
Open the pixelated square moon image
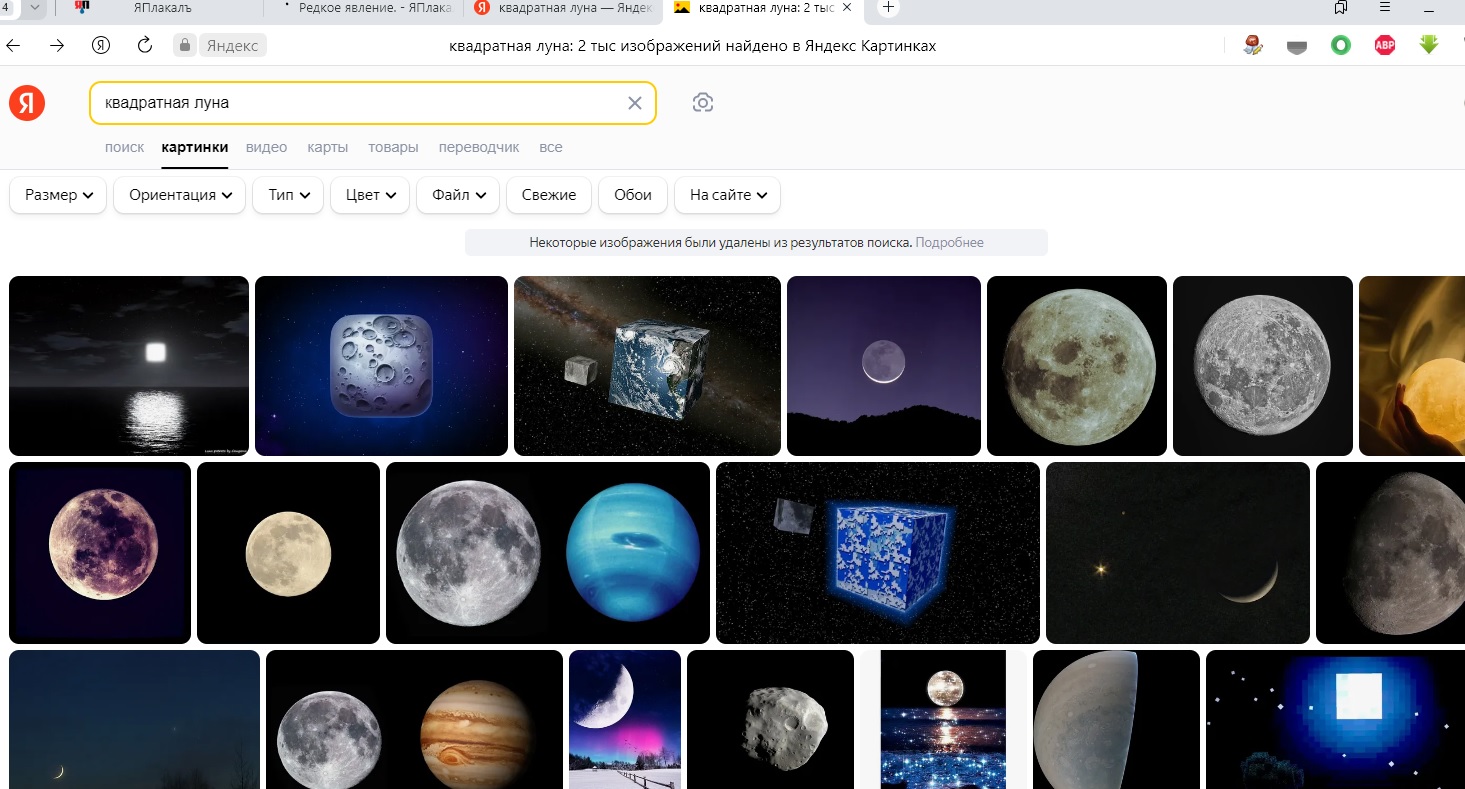[1335, 719]
